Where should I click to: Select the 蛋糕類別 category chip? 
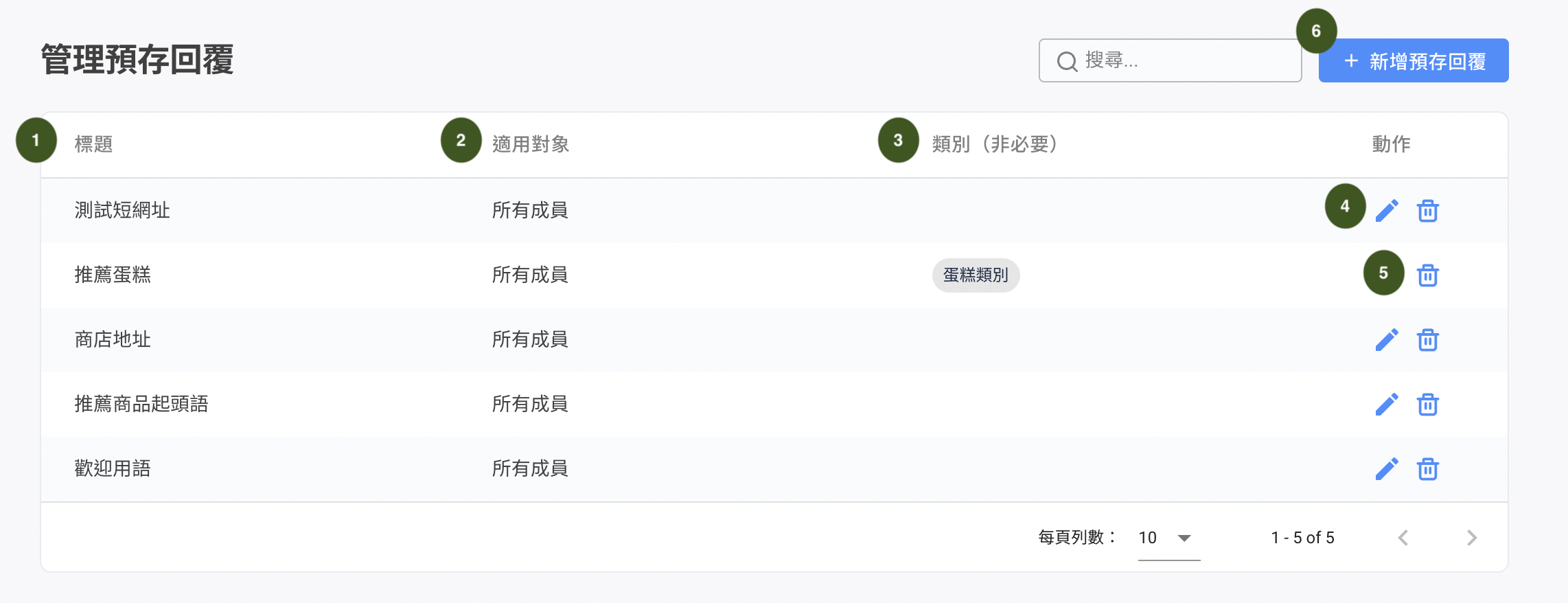[976, 275]
